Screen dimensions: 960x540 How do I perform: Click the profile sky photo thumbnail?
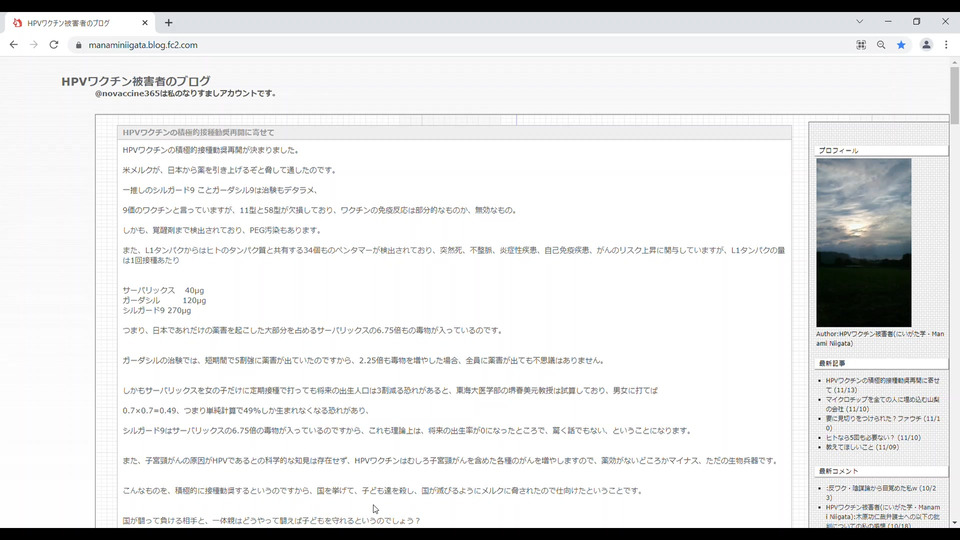pyautogui.click(x=863, y=242)
